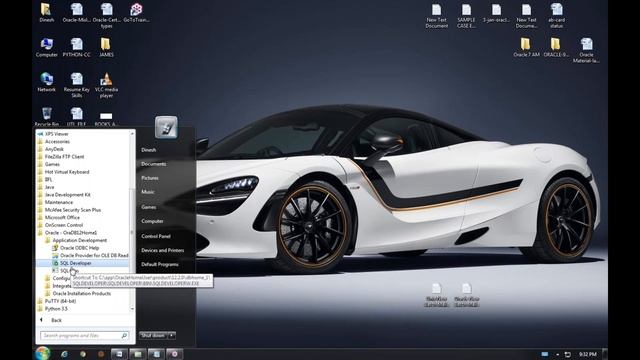Select the Computer desktop icon
This screenshot has height=360, width=640.
(x=47, y=47)
